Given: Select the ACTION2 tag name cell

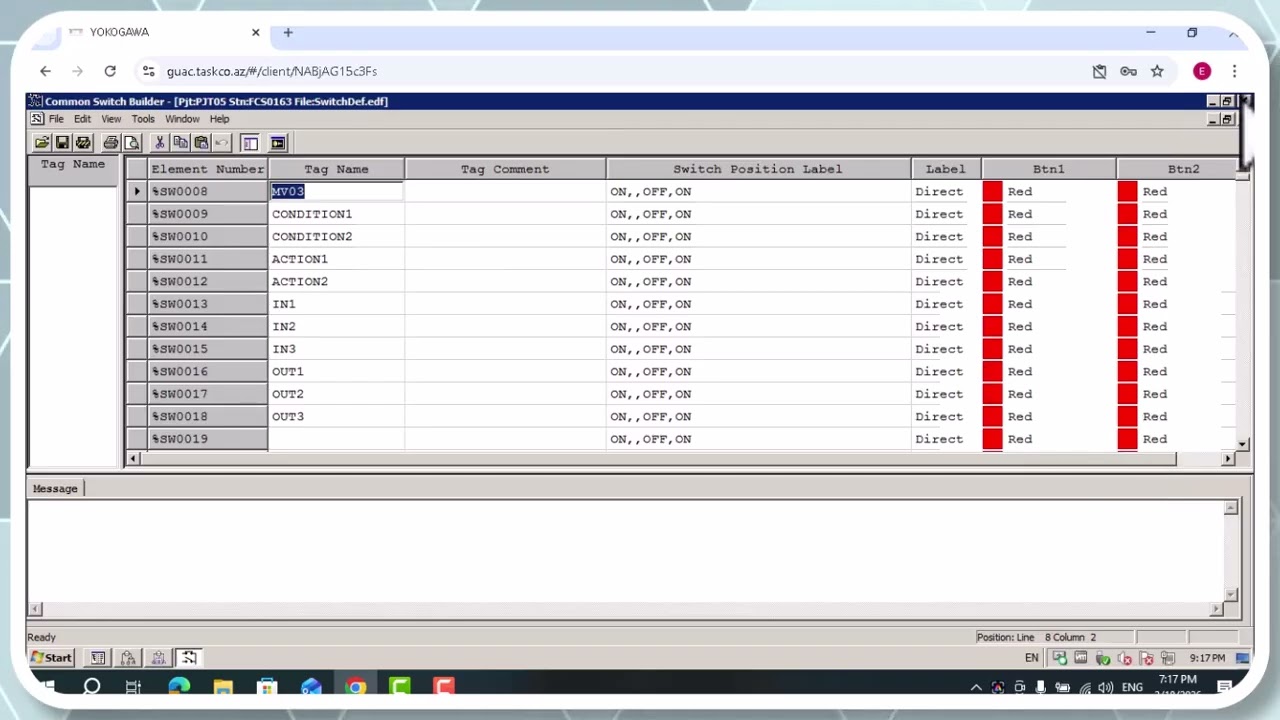Looking at the screenshot, I should (x=336, y=282).
